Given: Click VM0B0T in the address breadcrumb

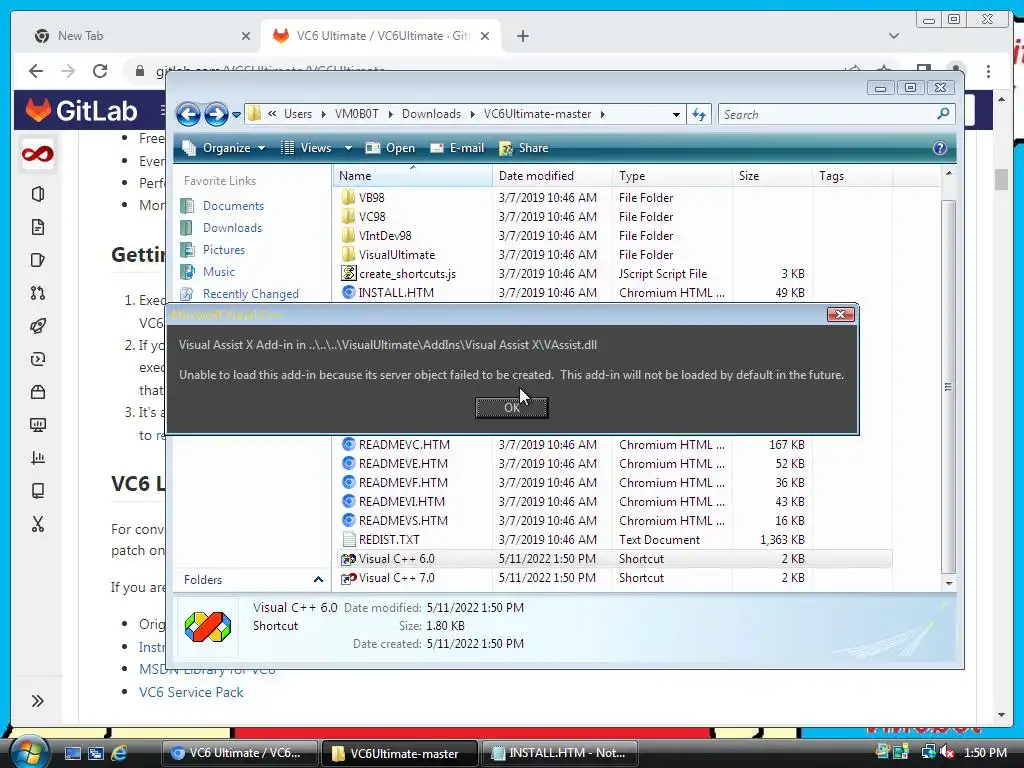Looking at the screenshot, I should coord(357,114).
